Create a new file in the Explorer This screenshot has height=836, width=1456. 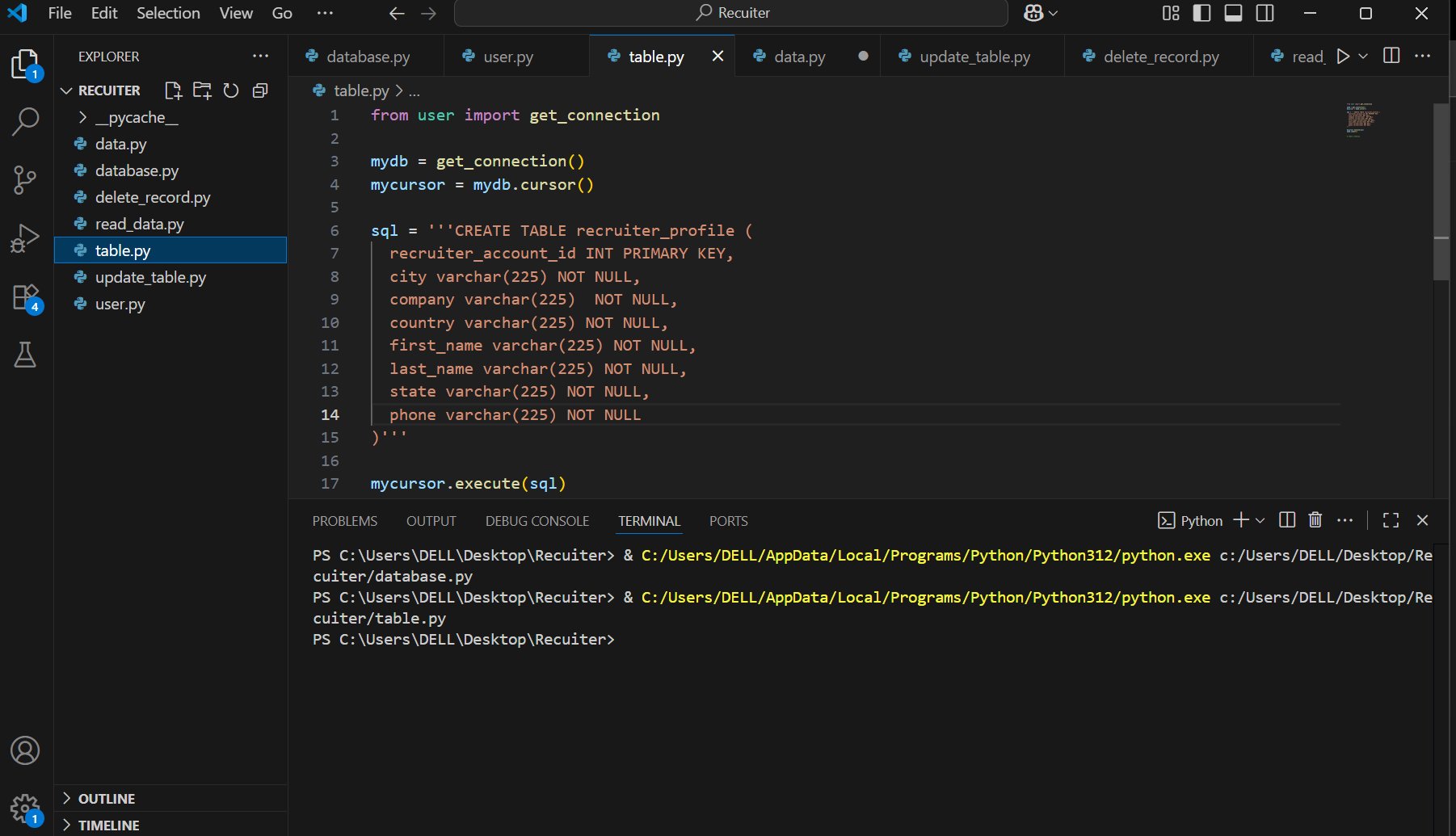pos(172,90)
